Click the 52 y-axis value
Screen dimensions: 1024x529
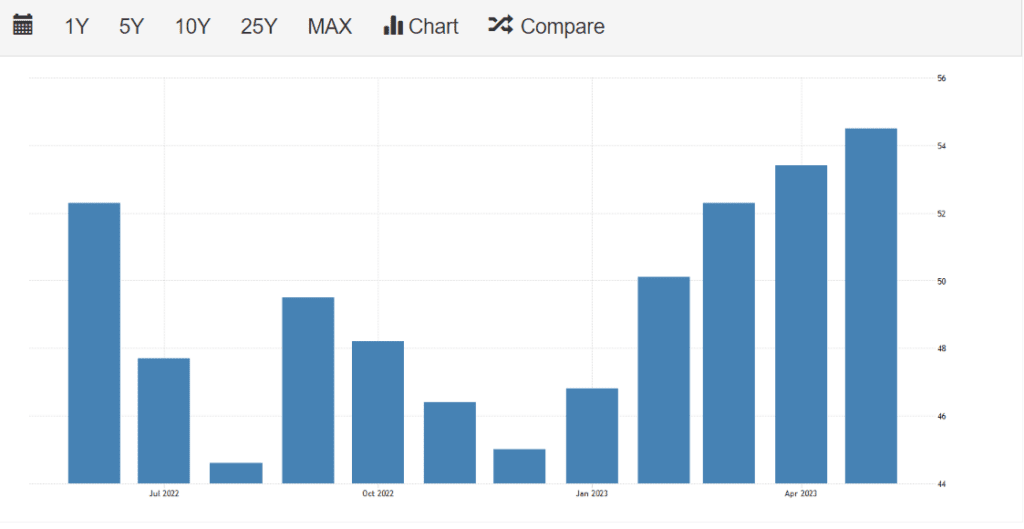942,214
